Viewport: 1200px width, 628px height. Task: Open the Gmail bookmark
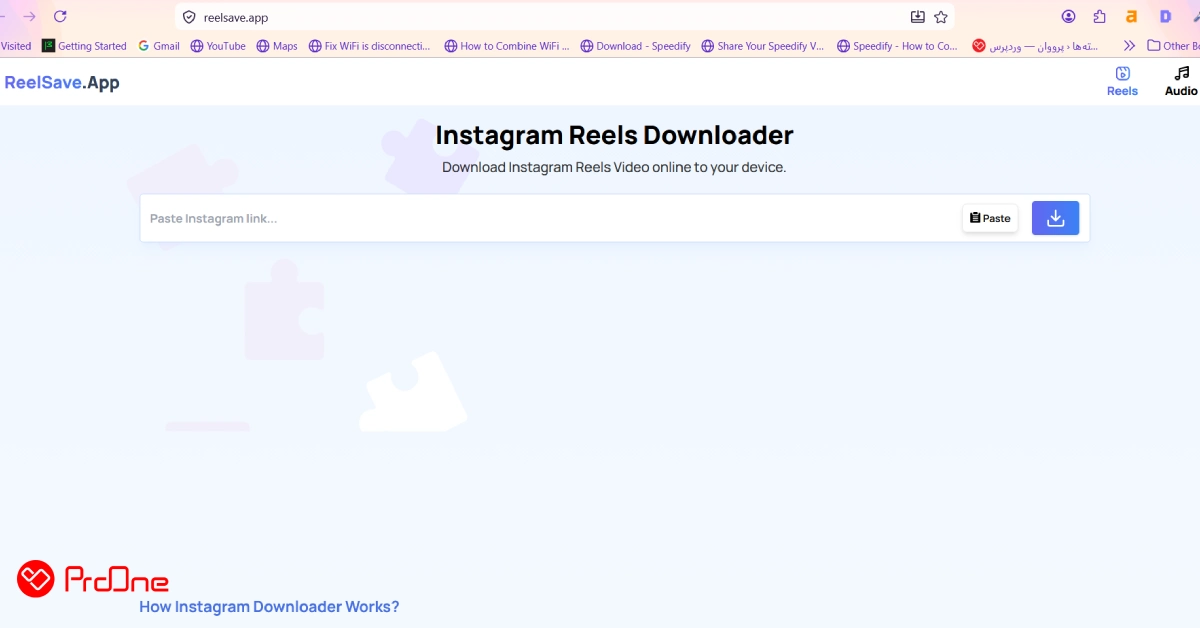159,46
